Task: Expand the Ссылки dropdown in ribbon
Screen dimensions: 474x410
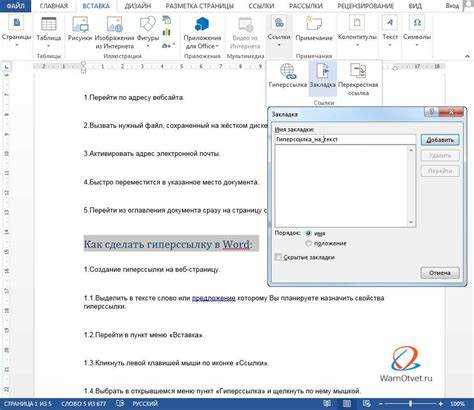Action: 279,32
